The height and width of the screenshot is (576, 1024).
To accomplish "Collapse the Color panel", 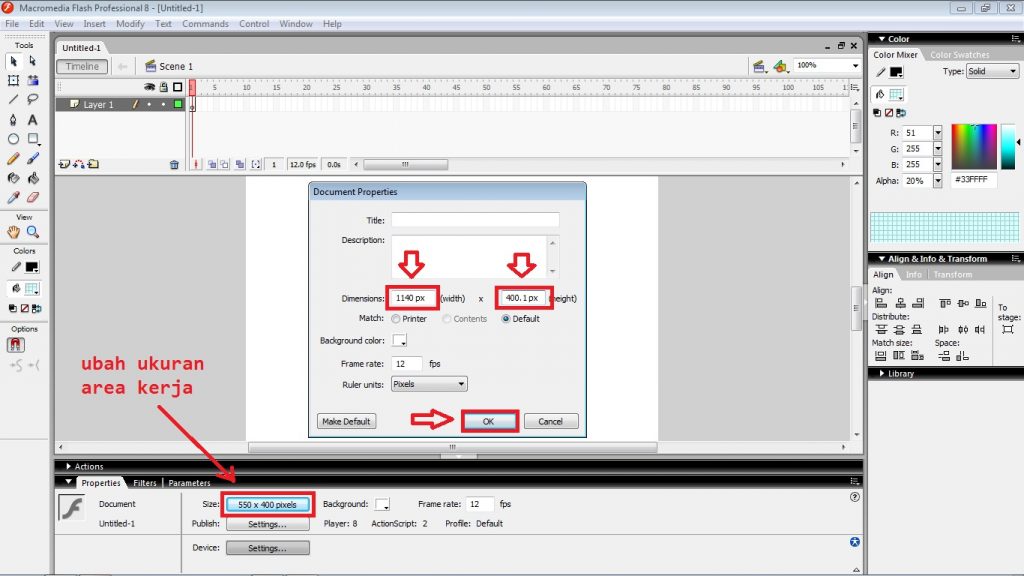I will point(882,39).
